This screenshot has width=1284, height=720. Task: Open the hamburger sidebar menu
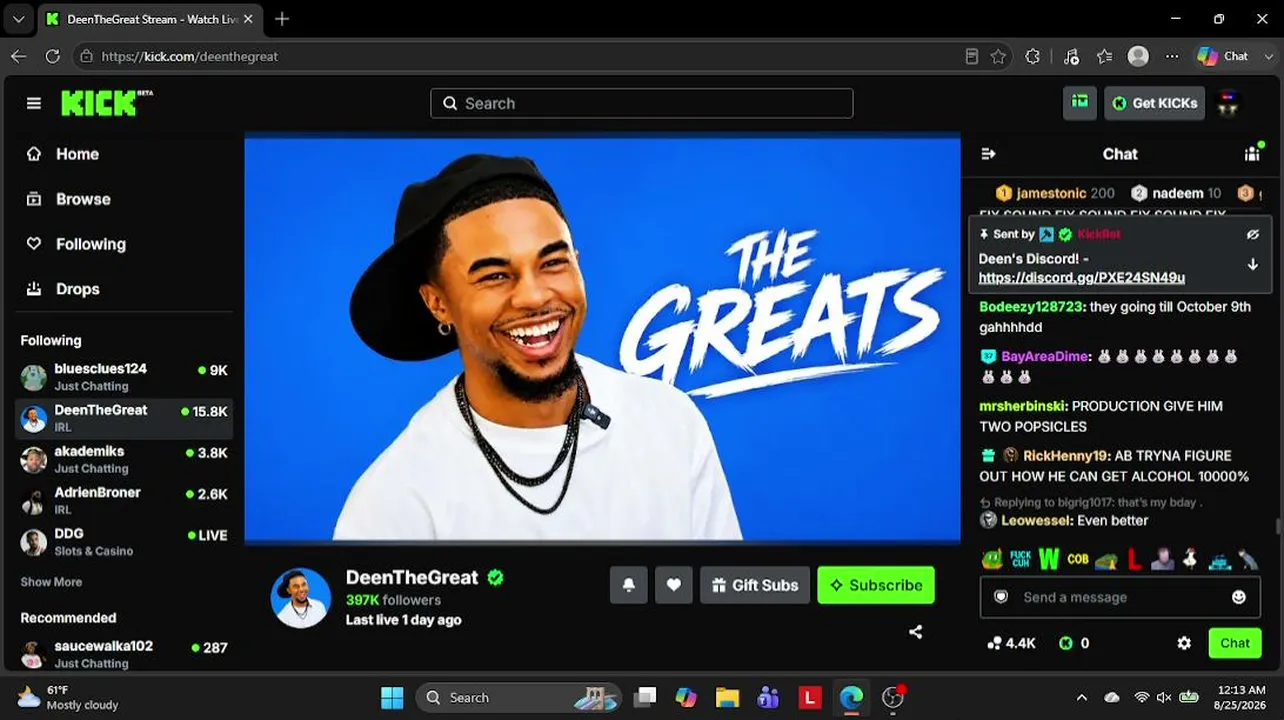(34, 103)
